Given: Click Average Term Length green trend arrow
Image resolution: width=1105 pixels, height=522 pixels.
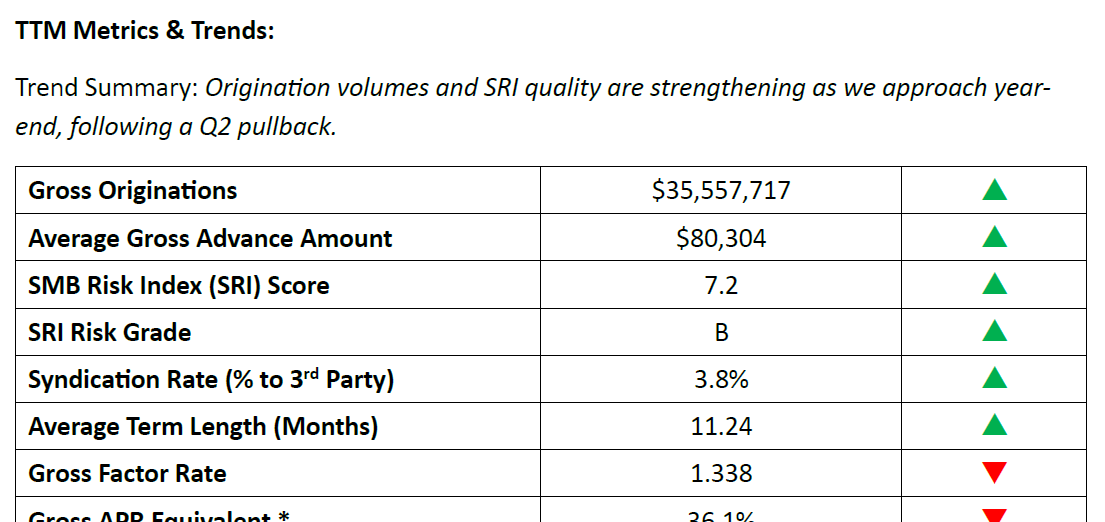Looking at the screenshot, I should 994,426.
